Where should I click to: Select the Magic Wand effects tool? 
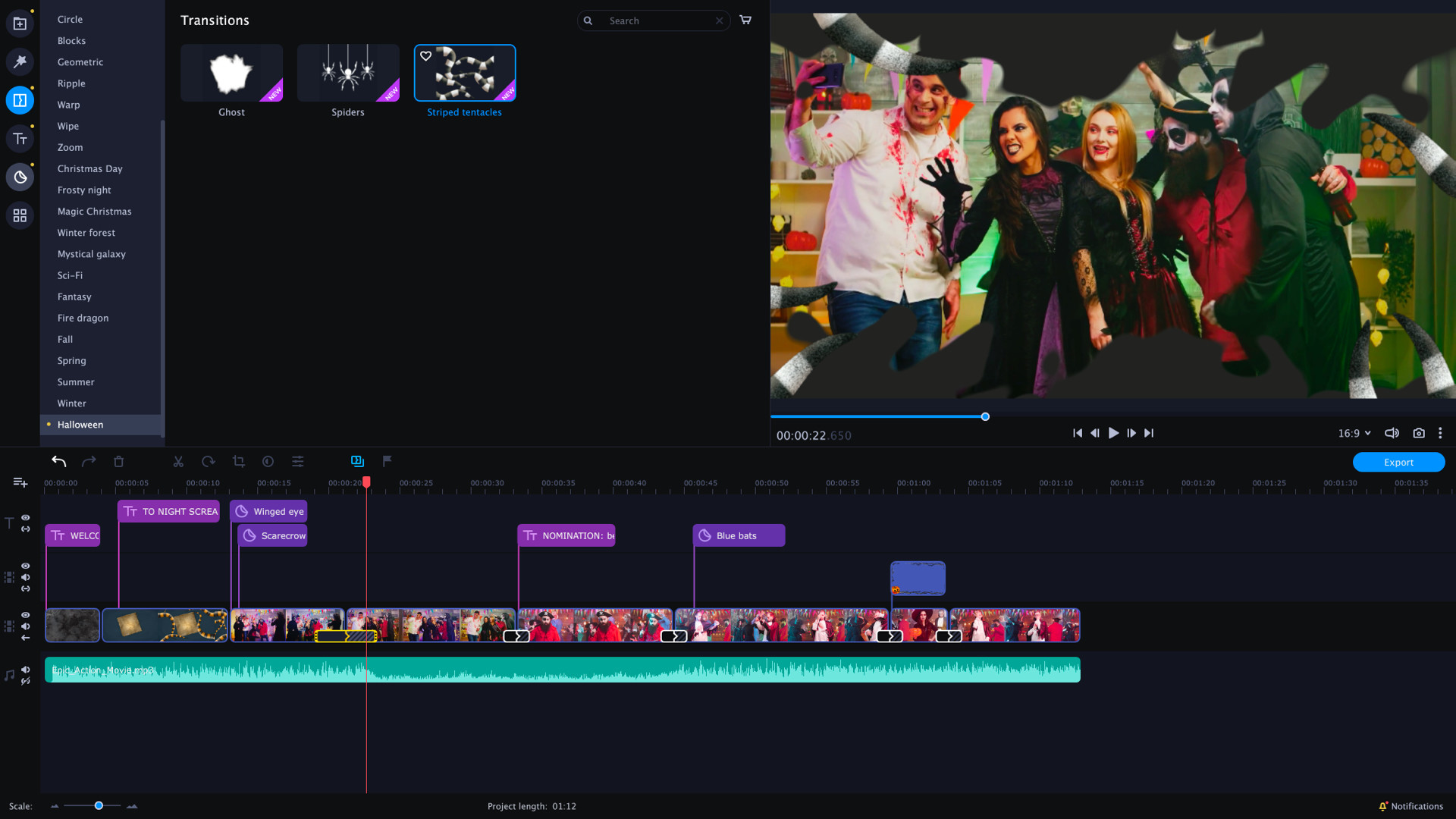(19, 62)
